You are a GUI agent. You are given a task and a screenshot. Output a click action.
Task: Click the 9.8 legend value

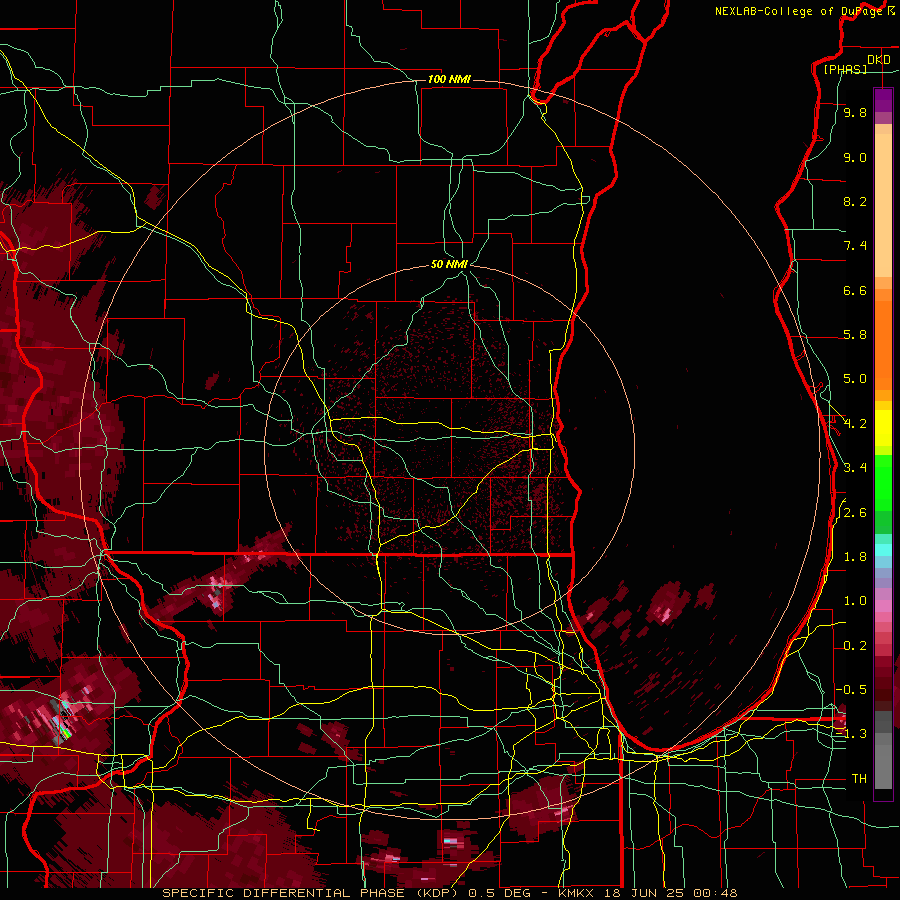tap(855, 113)
